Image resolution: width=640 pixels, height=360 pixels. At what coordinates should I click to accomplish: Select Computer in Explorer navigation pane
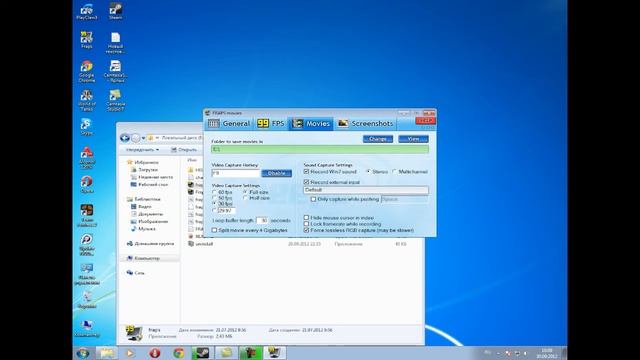143,258
